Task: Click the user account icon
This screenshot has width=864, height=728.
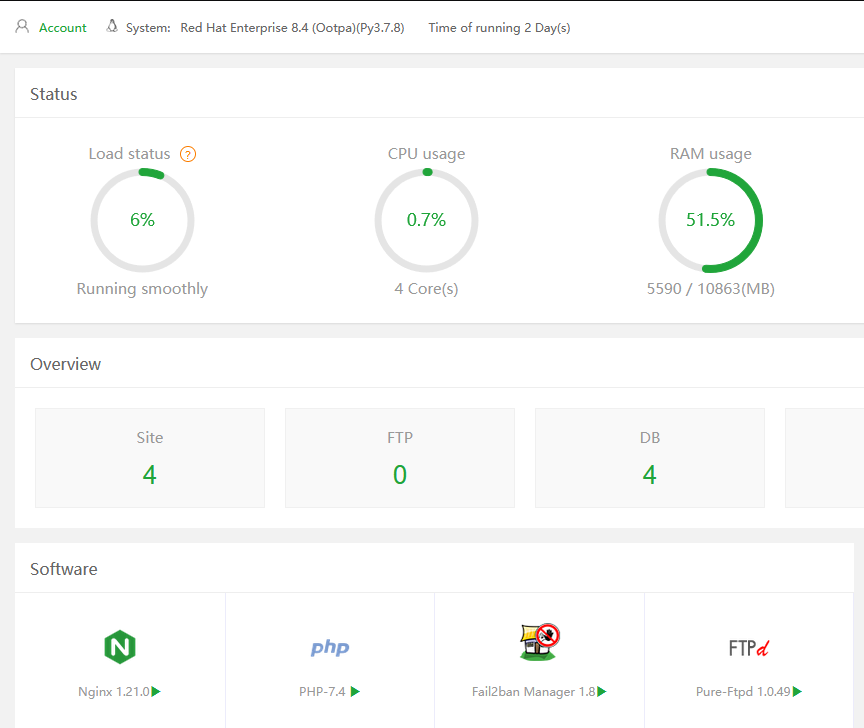Action: click(22, 27)
